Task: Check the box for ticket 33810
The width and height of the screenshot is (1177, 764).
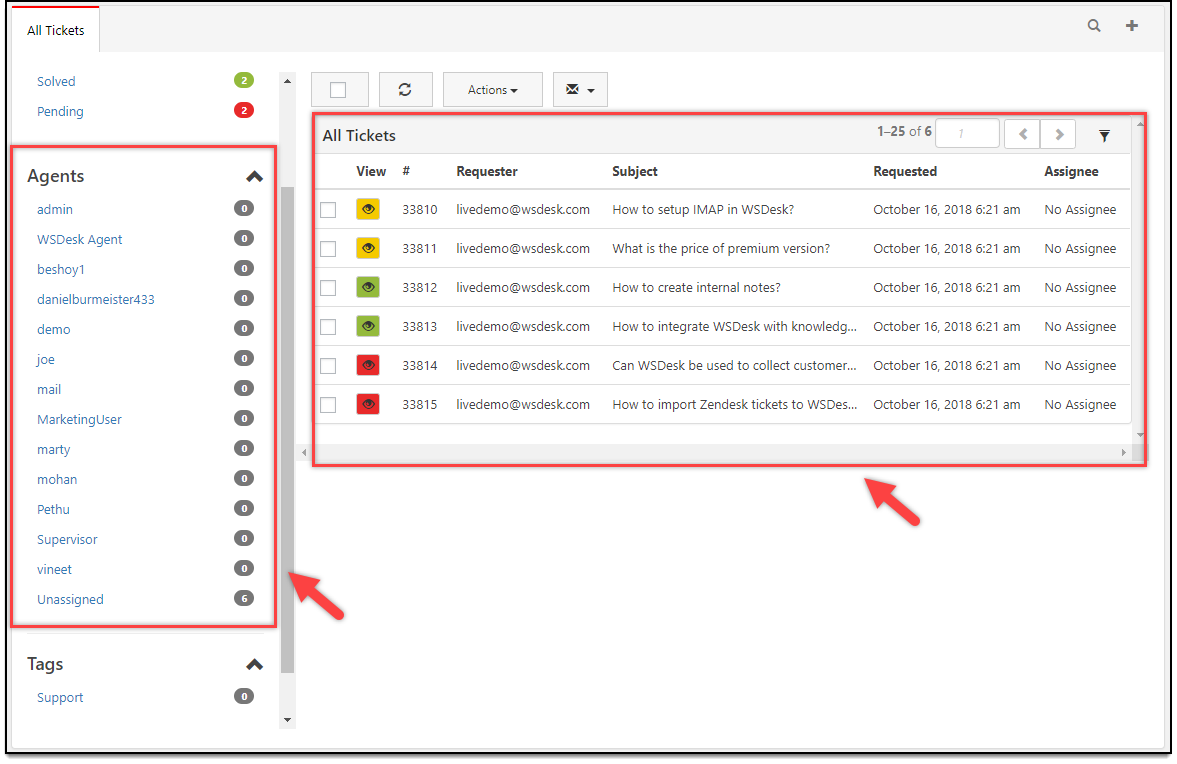Action: [328, 210]
